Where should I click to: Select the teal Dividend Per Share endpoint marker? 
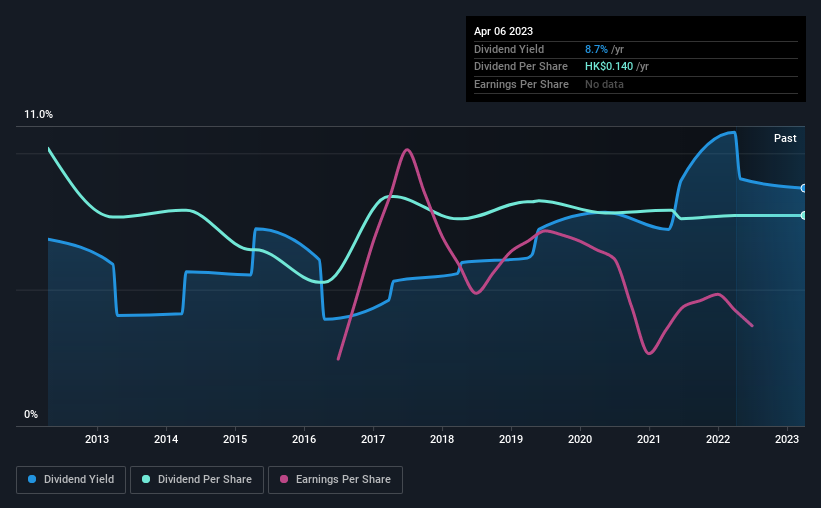coord(804,215)
